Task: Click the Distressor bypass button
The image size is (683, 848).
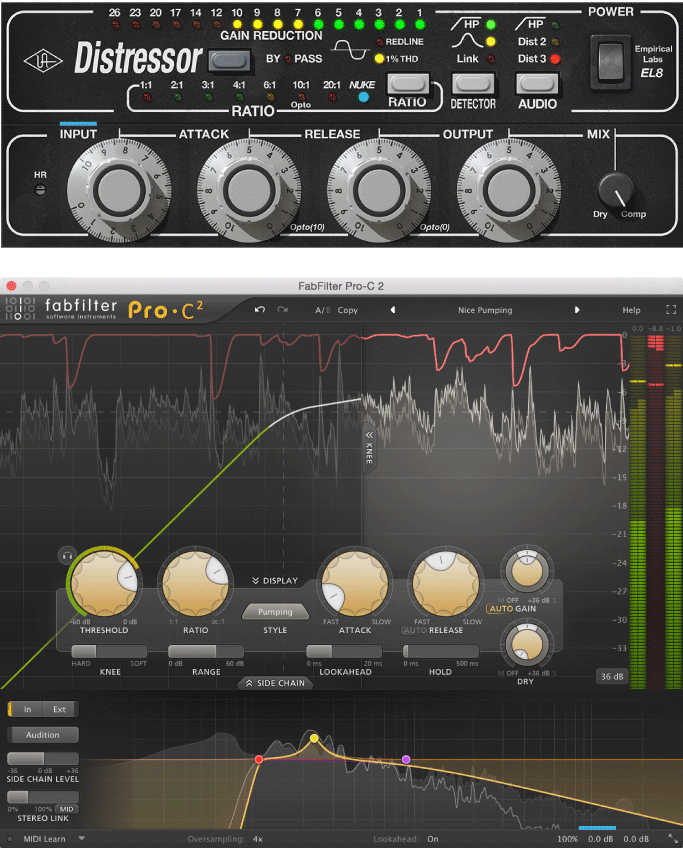Action: 230,60
